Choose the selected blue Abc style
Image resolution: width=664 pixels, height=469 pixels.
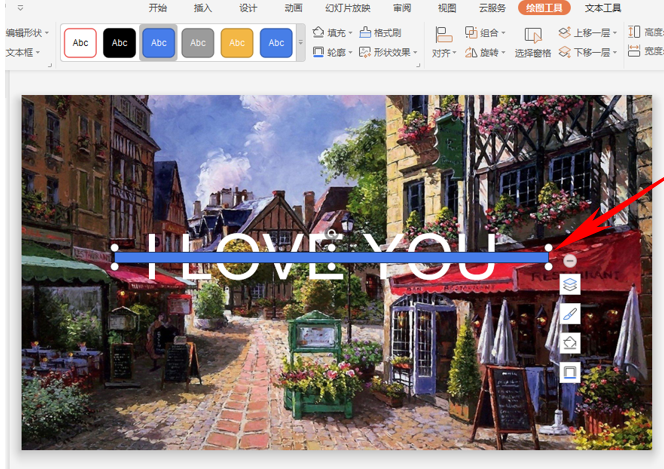pos(158,43)
